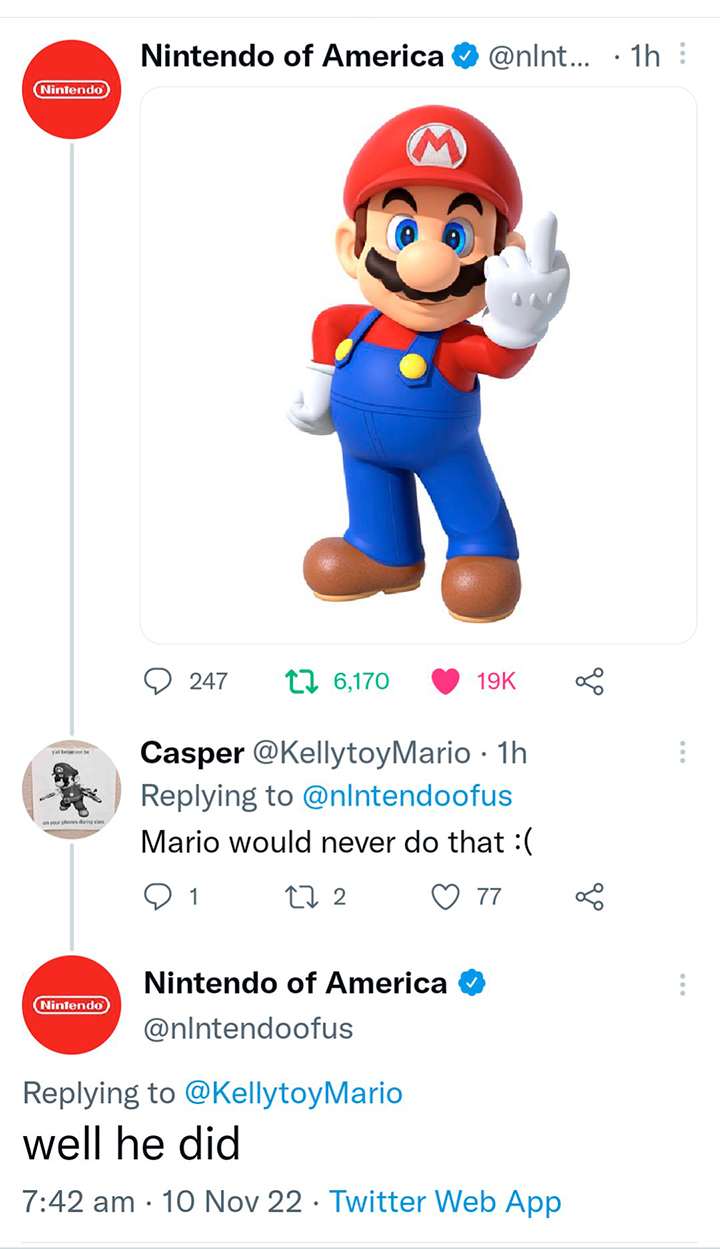
Task: Share Casper's reply tweet
Action: tap(589, 897)
